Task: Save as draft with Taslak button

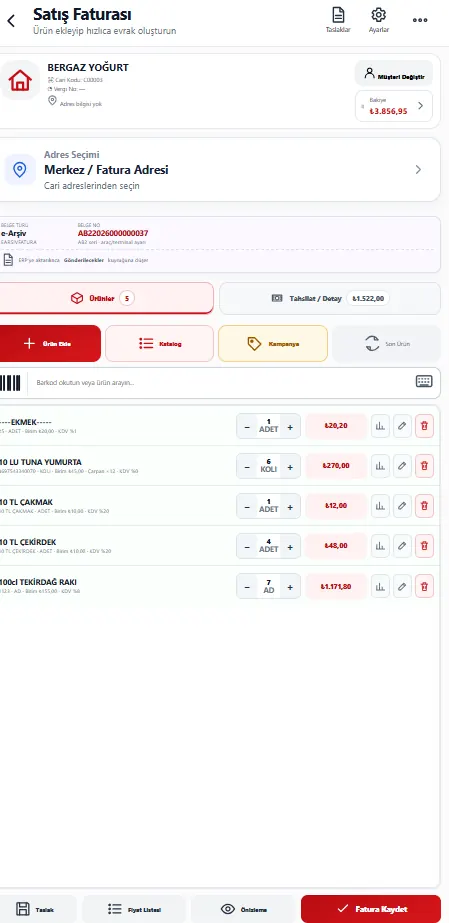Action: (36, 909)
